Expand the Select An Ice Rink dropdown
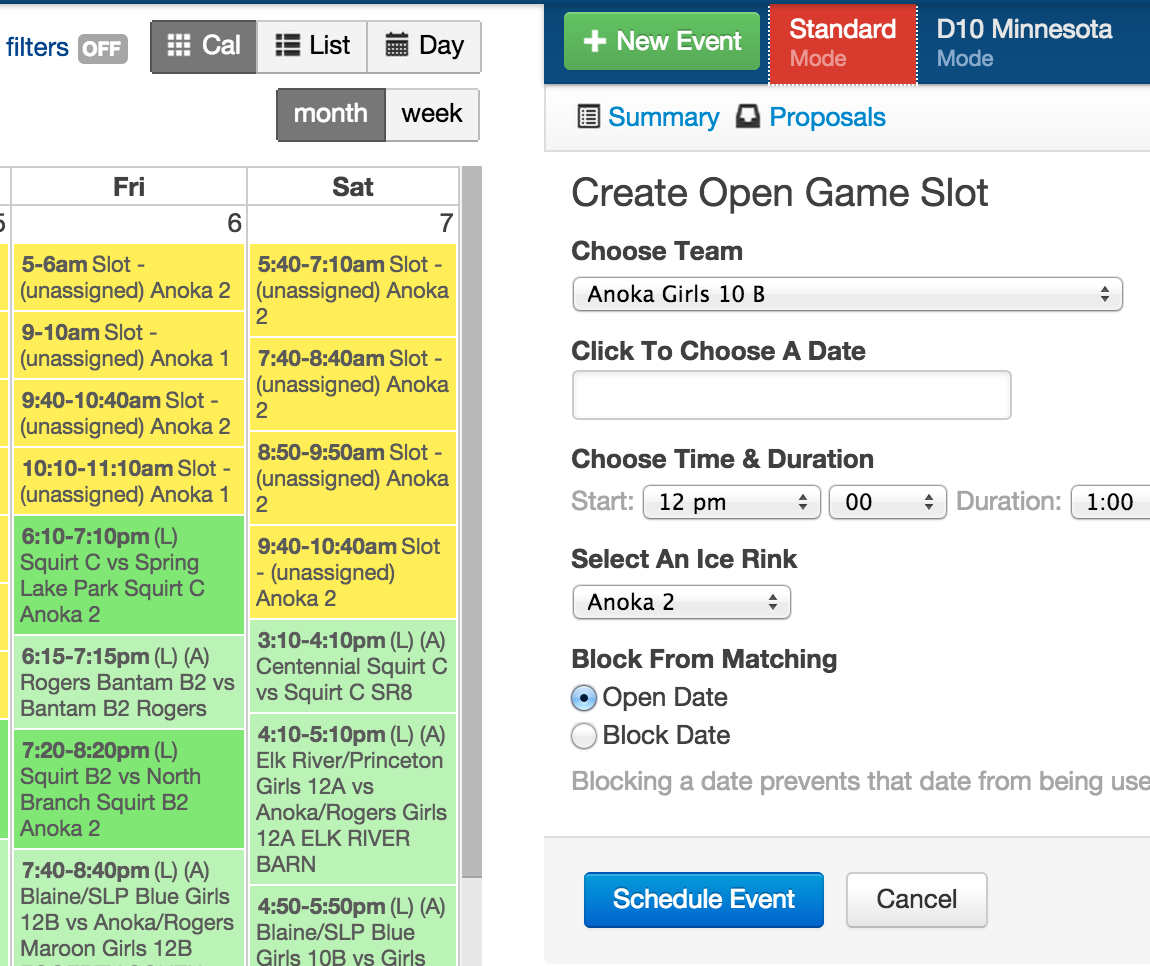The image size is (1150, 966). [x=681, y=603]
